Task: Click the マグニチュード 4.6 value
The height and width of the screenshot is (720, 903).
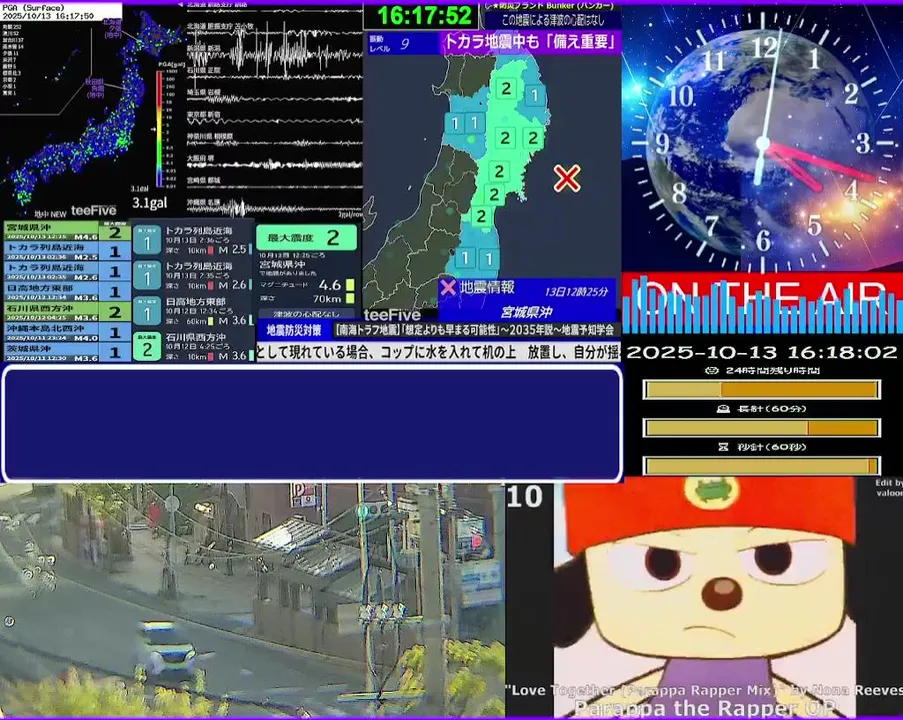Action: pyautogui.click(x=330, y=285)
